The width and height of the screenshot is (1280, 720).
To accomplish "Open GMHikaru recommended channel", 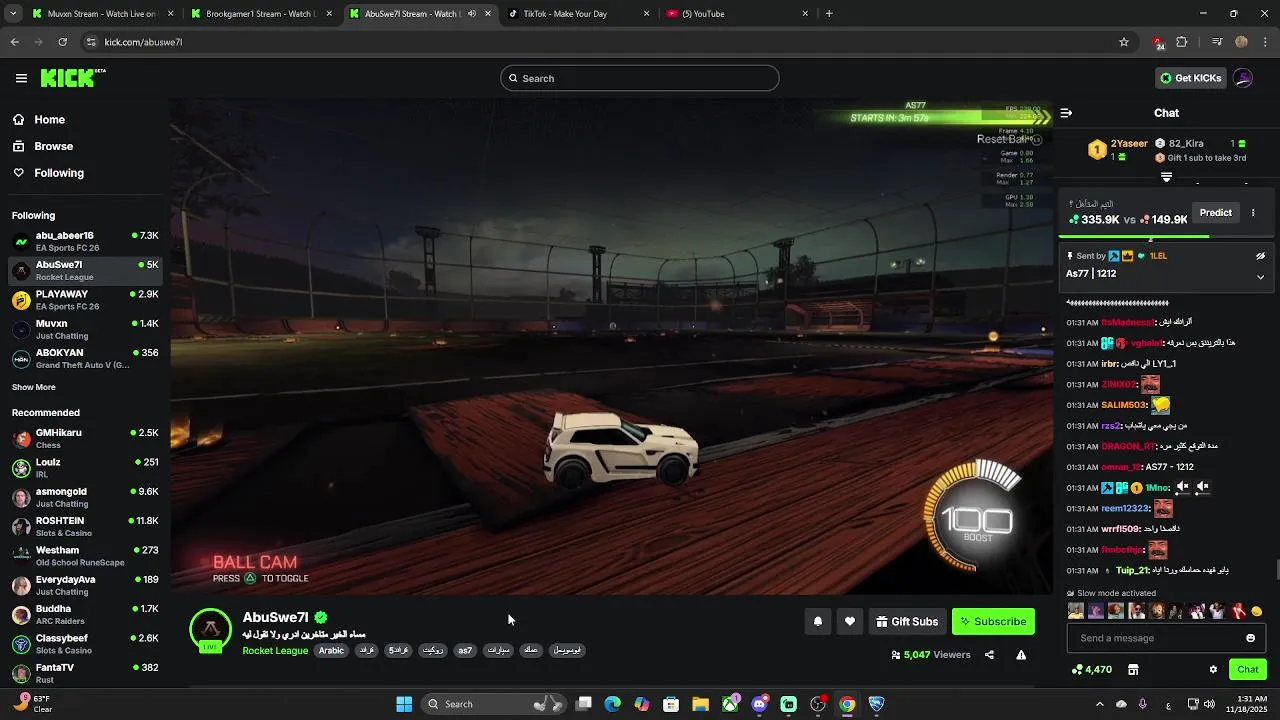I will [x=85, y=438].
